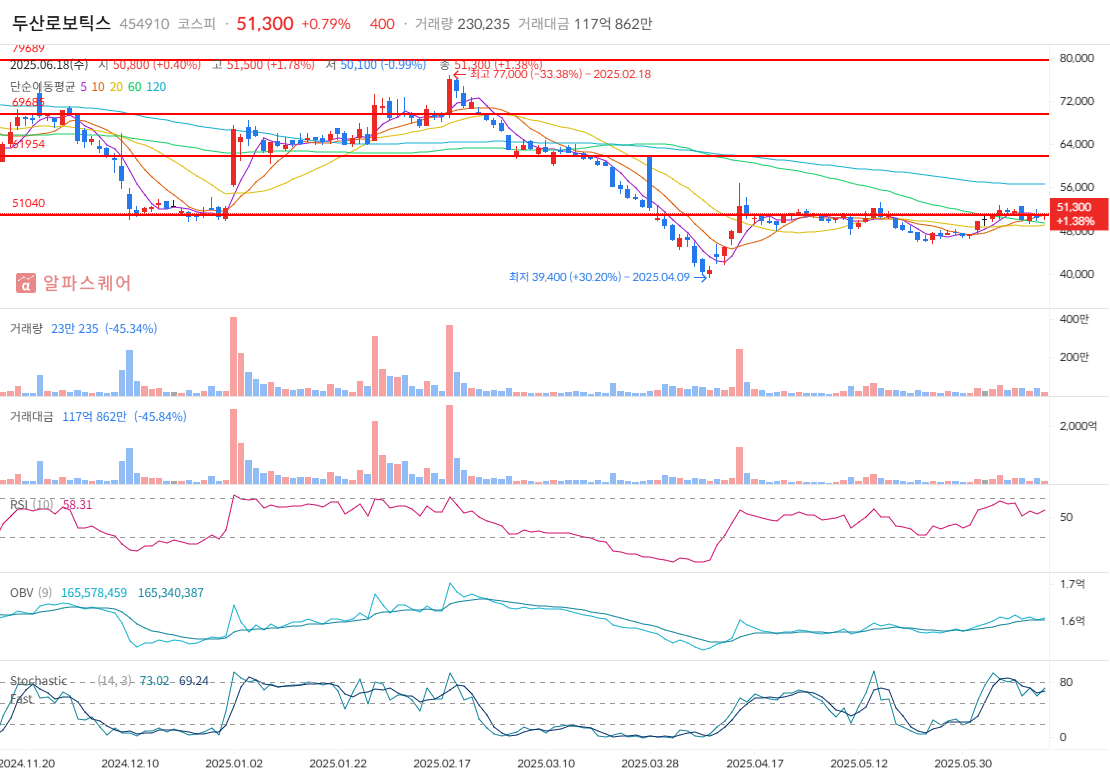Viewport: 1110px width, 778px height.
Task: Click the stock name 두산로보틱스
Action: coord(62,23)
